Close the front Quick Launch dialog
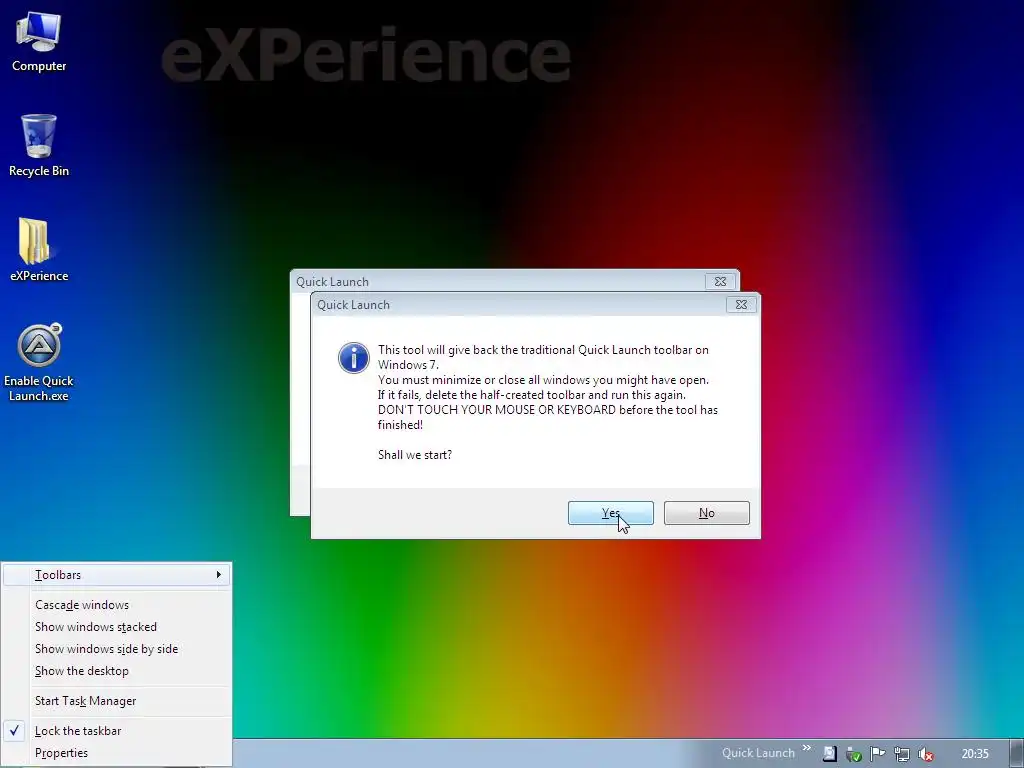 [x=741, y=304]
